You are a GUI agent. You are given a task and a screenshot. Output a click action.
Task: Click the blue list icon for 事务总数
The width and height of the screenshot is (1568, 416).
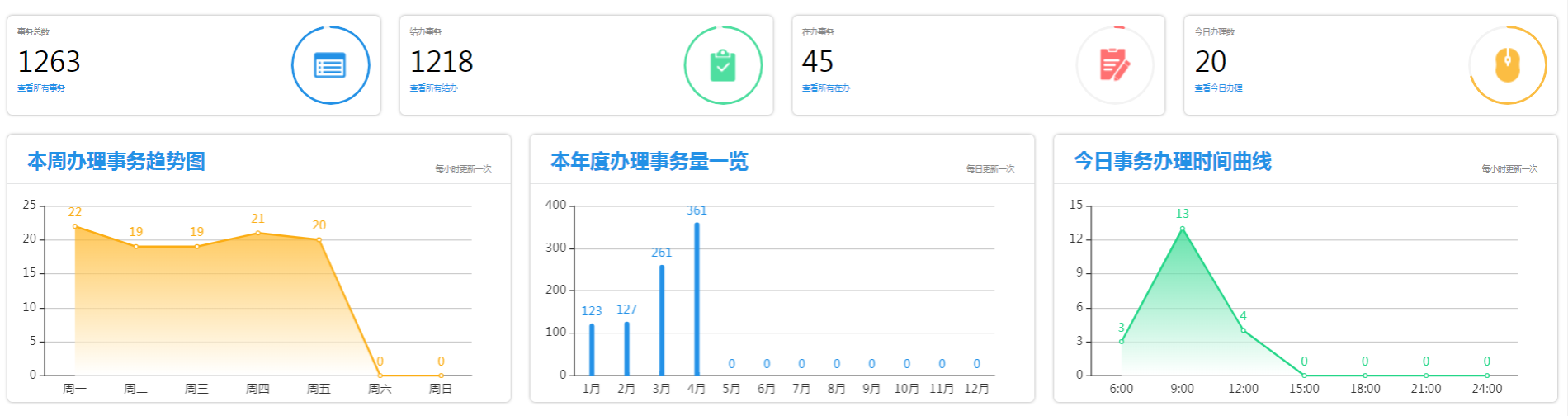coord(330,65)
